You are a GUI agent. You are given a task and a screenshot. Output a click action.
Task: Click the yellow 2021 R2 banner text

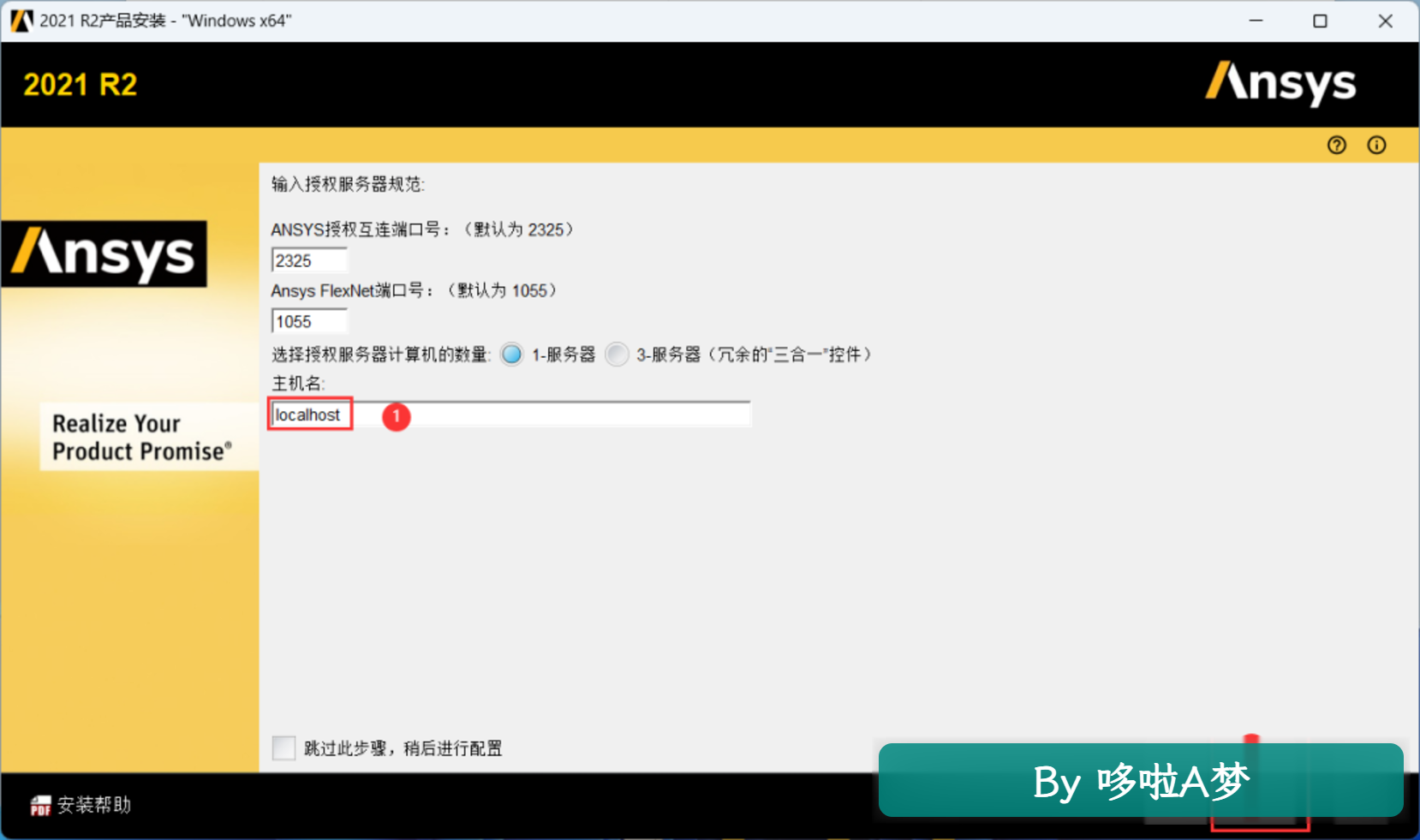point(81,85)
